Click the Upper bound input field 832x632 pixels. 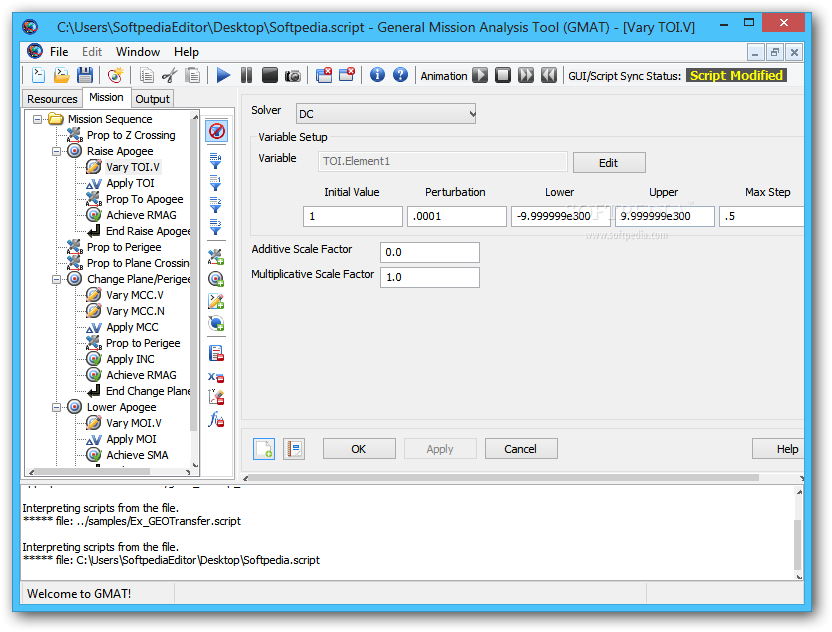(665, 217)
